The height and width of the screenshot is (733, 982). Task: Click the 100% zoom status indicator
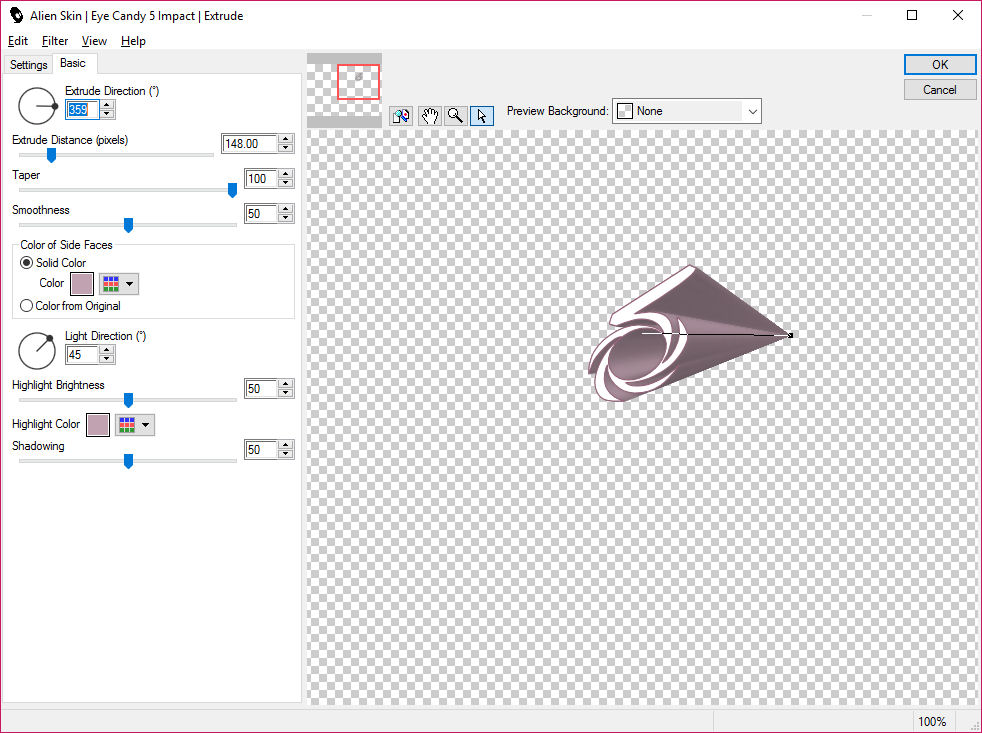point(931,721)
